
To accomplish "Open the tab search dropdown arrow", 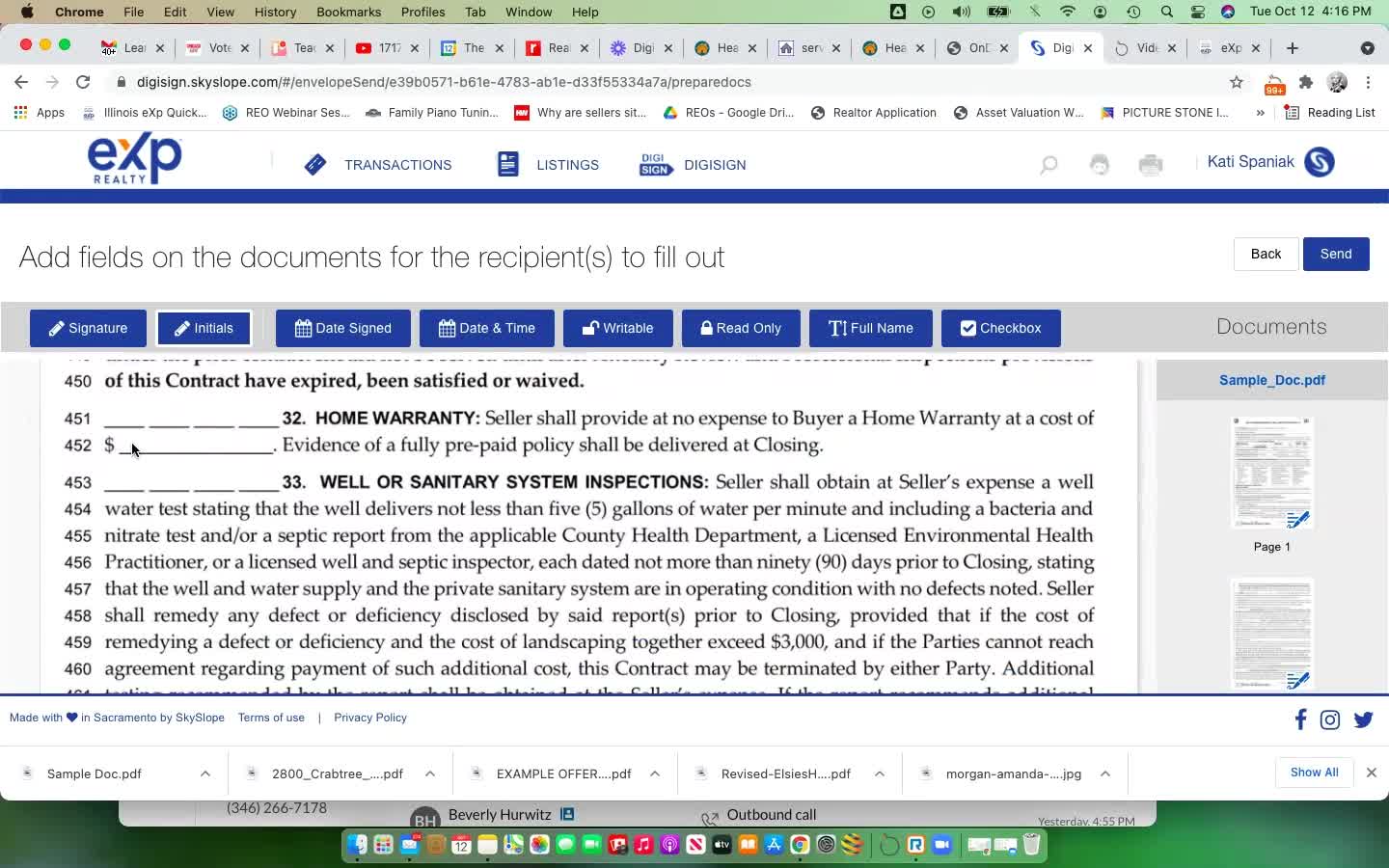I will click(1367, 48).
